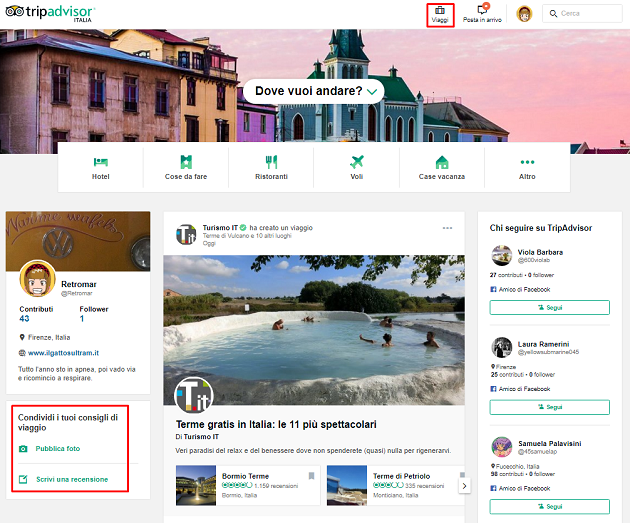Click the verified badge next to Turismo IT
Viewport: 630px width, 523px height.
point(243,228)
